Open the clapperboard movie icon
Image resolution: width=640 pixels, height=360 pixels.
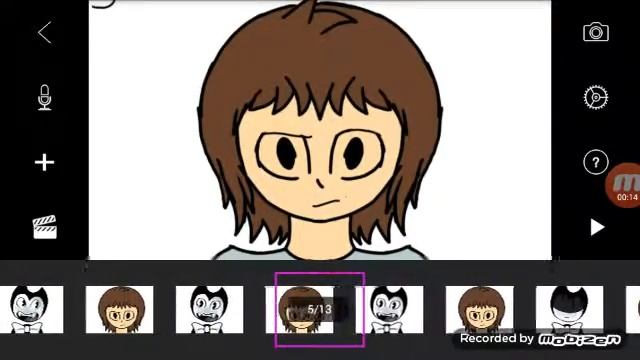[x=44, y=227]
